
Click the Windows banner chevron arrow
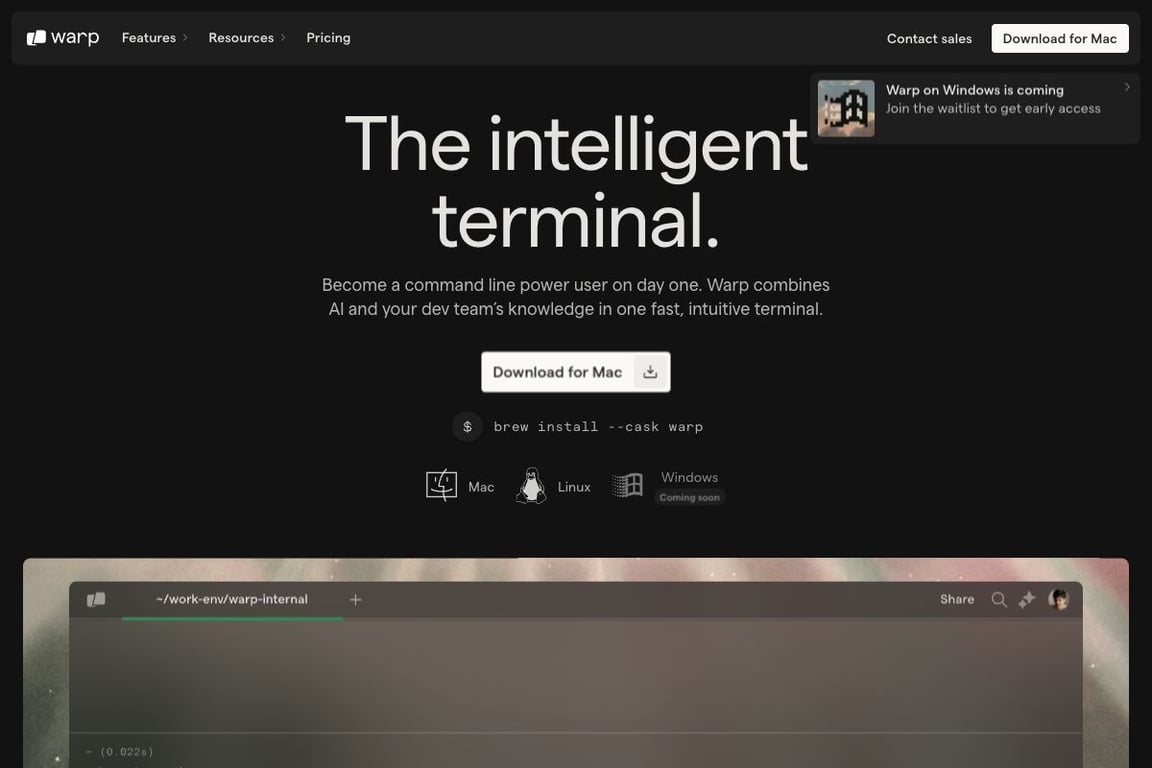[1127, 87]
